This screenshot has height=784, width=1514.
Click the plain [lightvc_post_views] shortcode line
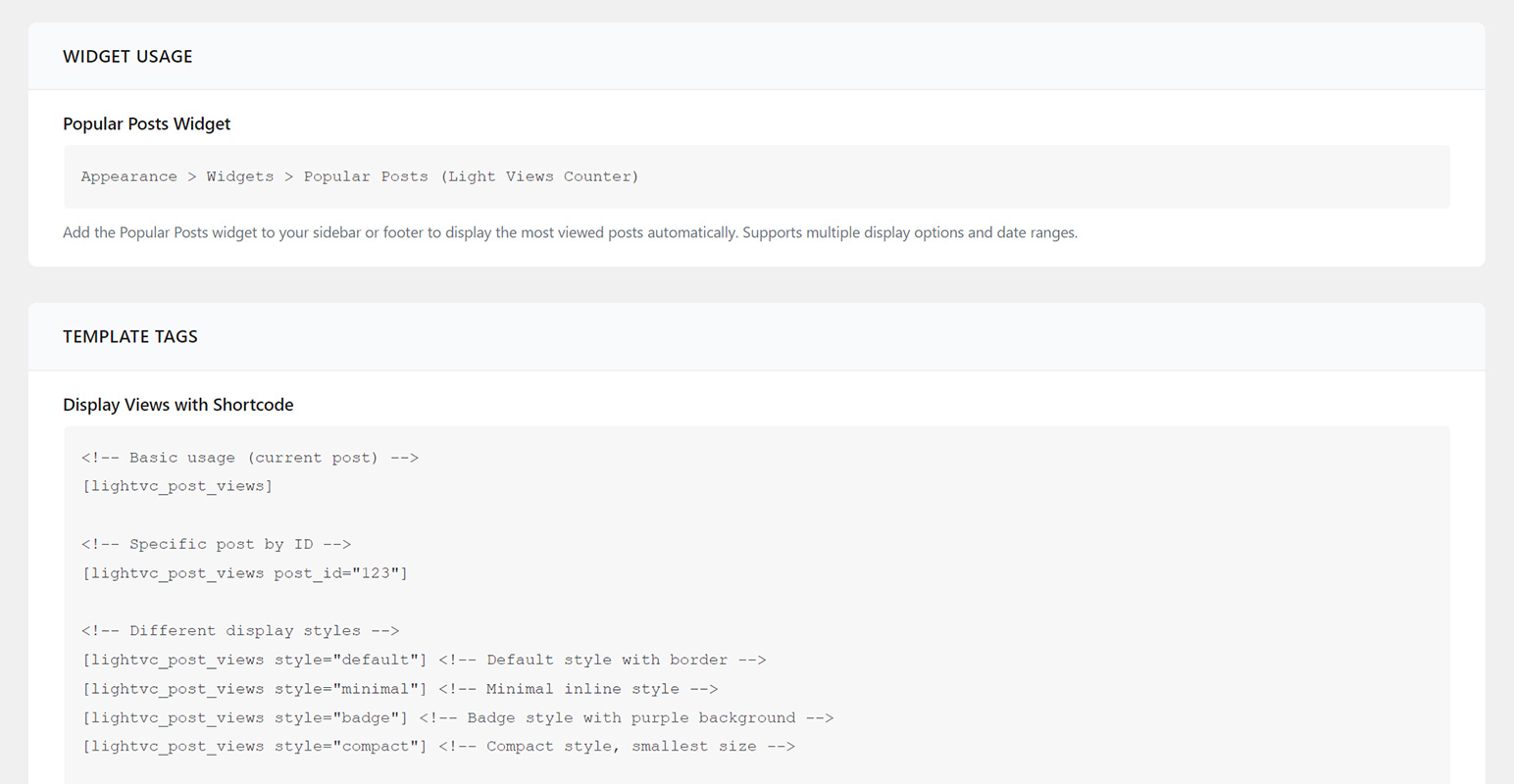(177, 486)
